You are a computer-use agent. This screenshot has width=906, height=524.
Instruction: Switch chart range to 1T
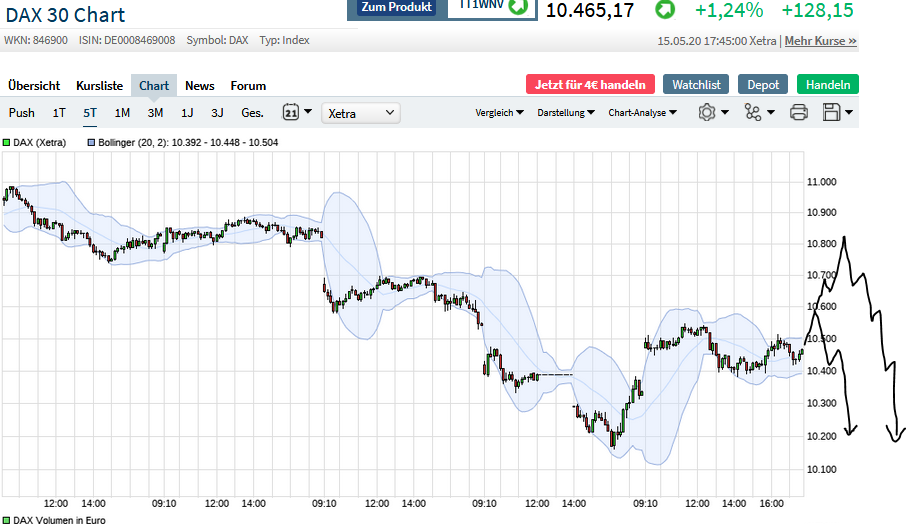pos(59,113)
